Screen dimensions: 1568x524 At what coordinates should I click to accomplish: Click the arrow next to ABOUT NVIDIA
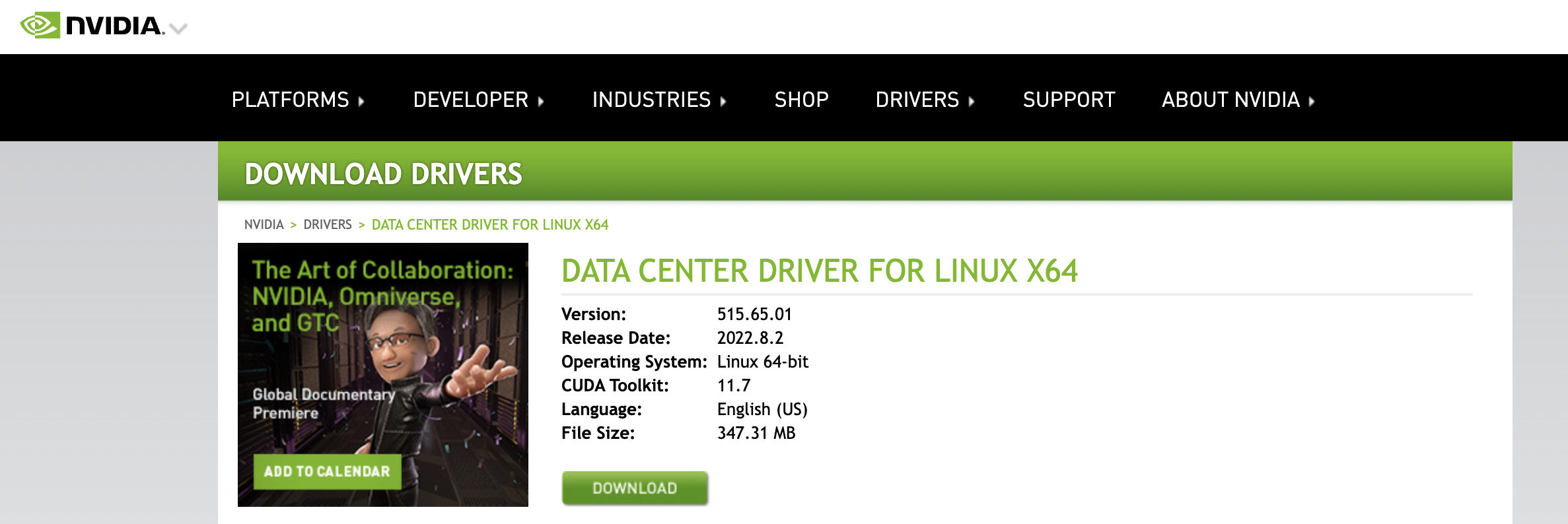pyautogui.click(x=1312, y=101)
